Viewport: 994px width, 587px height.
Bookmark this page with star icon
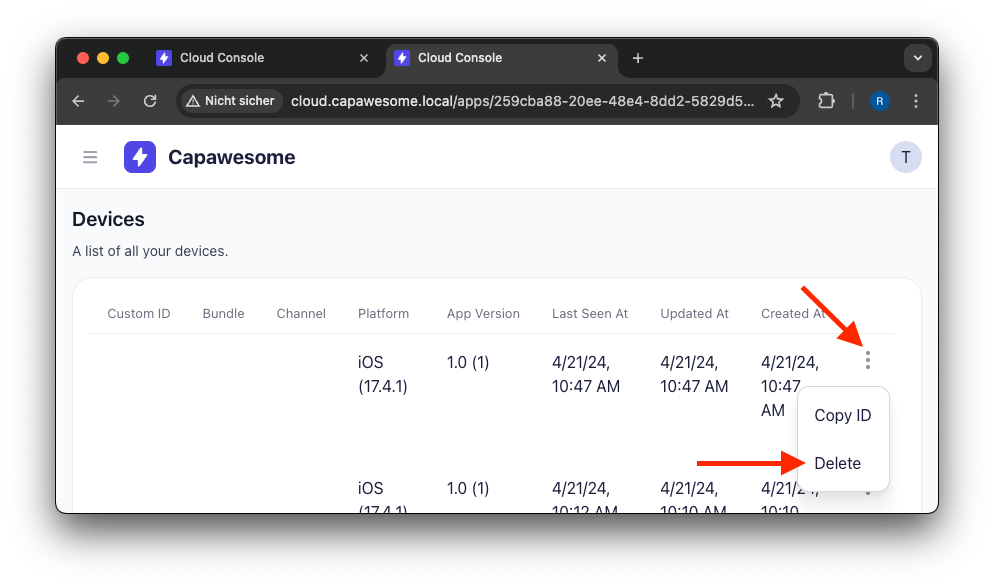tap(776, 101)
